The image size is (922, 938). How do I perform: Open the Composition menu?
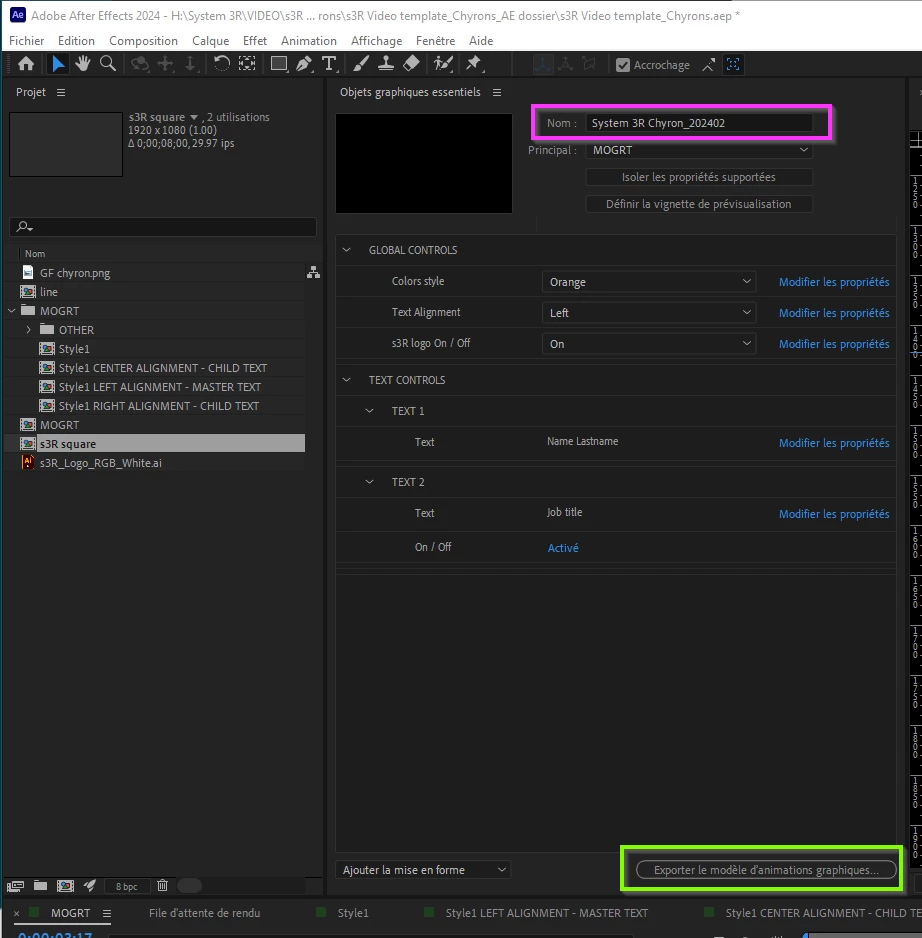pyautogui.click(x=143, y=41)
